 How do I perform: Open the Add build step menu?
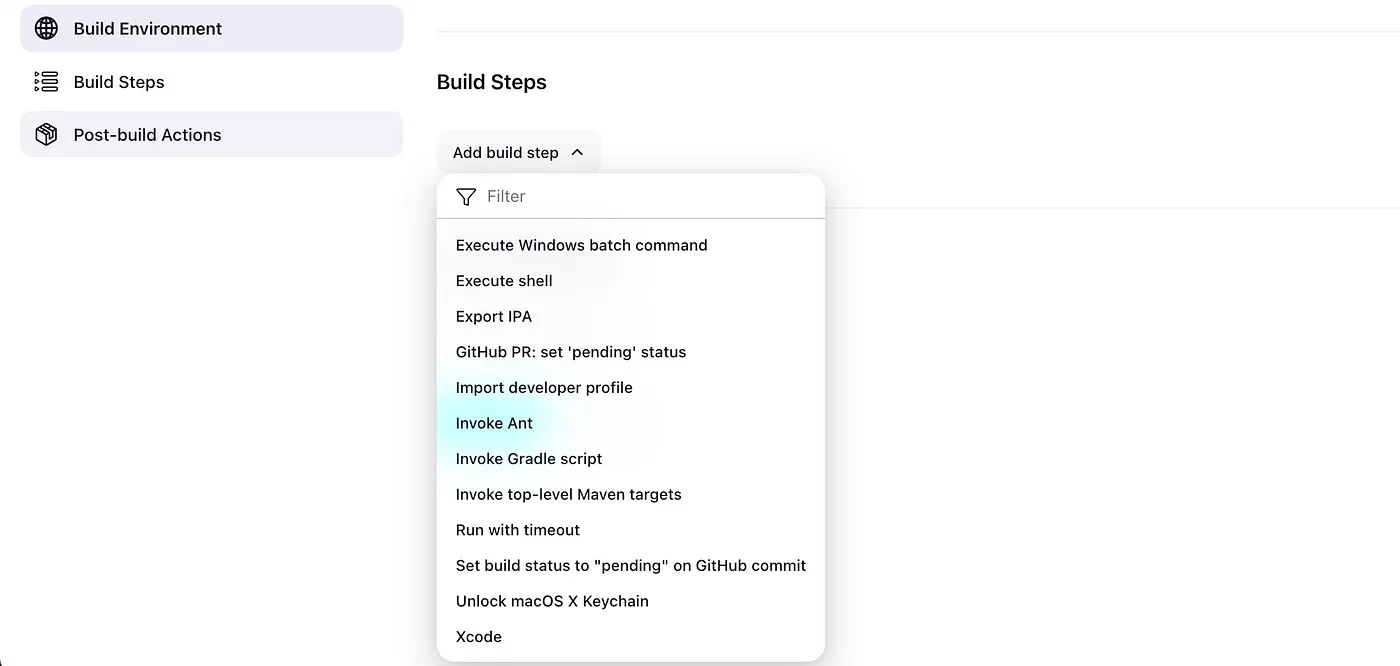[505, 152]
